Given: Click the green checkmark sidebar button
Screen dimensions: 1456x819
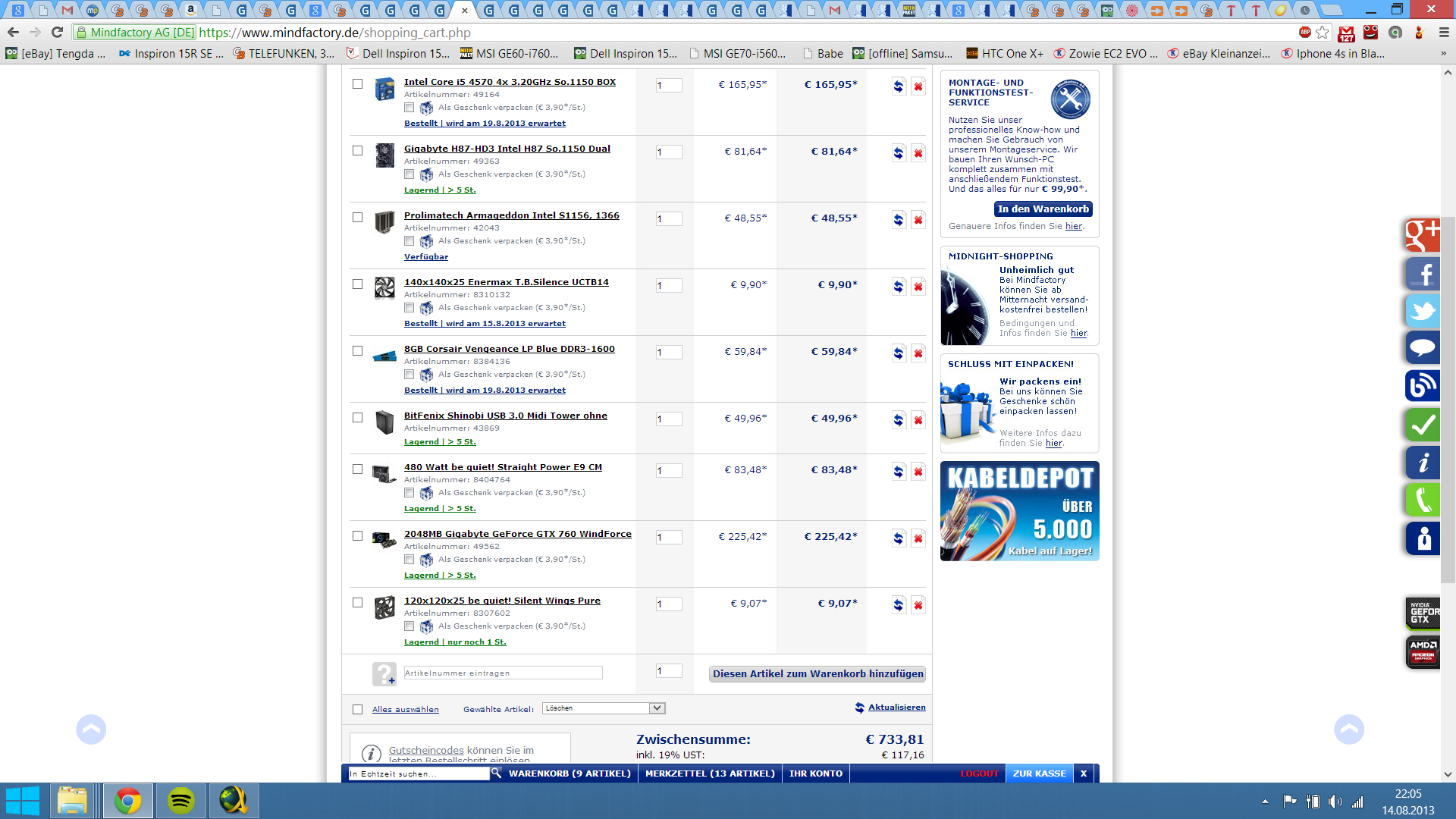Looking at the screenshot, I should click(x=1422, y=424).
